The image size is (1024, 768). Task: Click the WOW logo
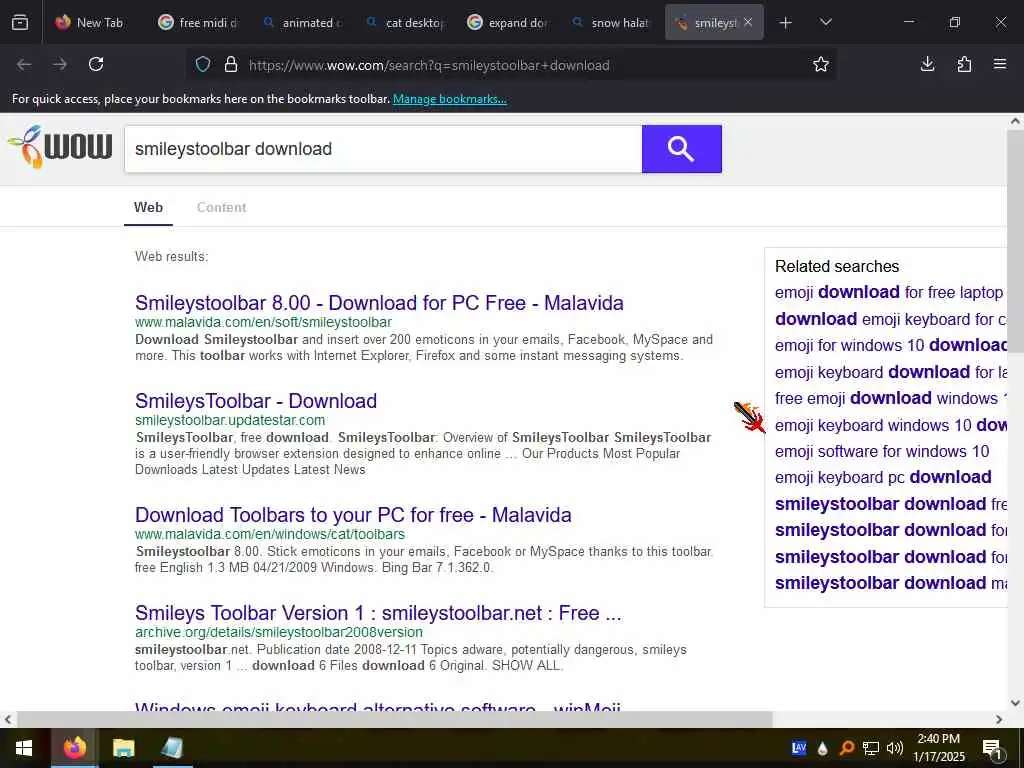(x=60, y=146)
